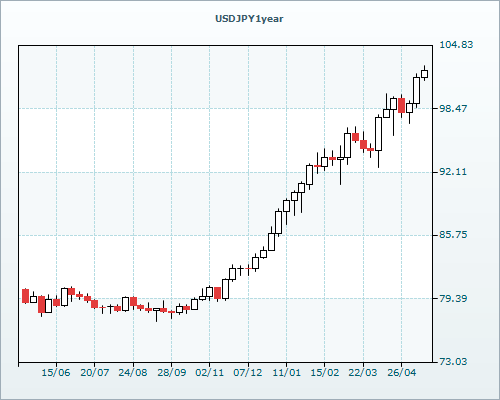Select the 22/03 date label

click(x=363, y=372)
